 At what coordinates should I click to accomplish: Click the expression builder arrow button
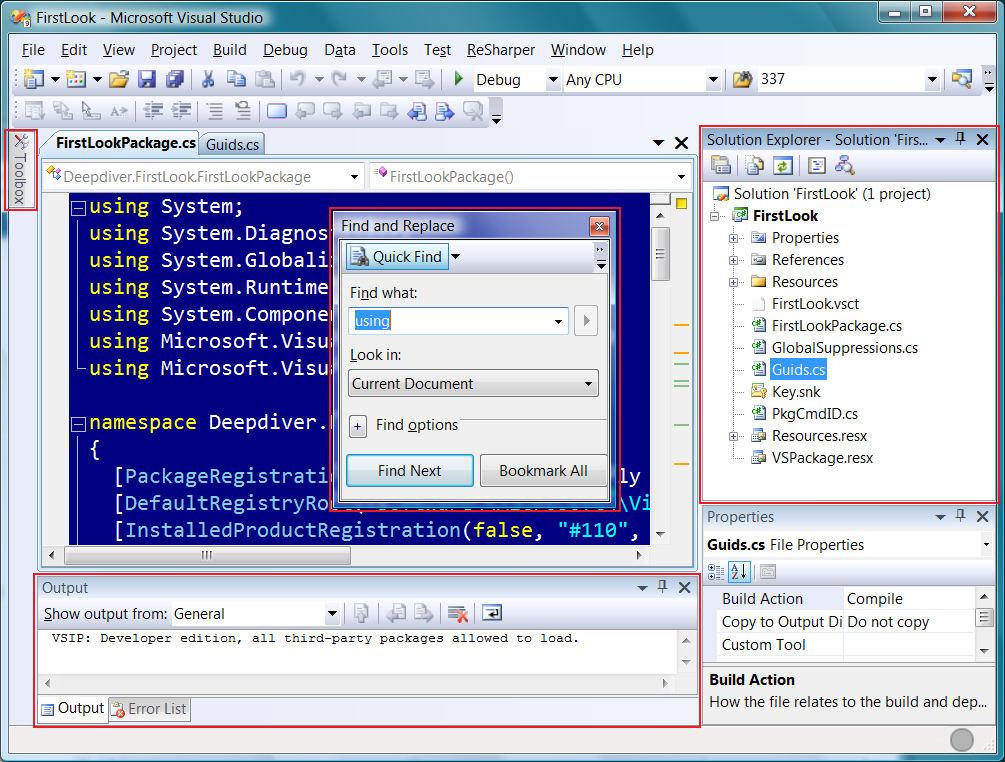pos(586,321)
